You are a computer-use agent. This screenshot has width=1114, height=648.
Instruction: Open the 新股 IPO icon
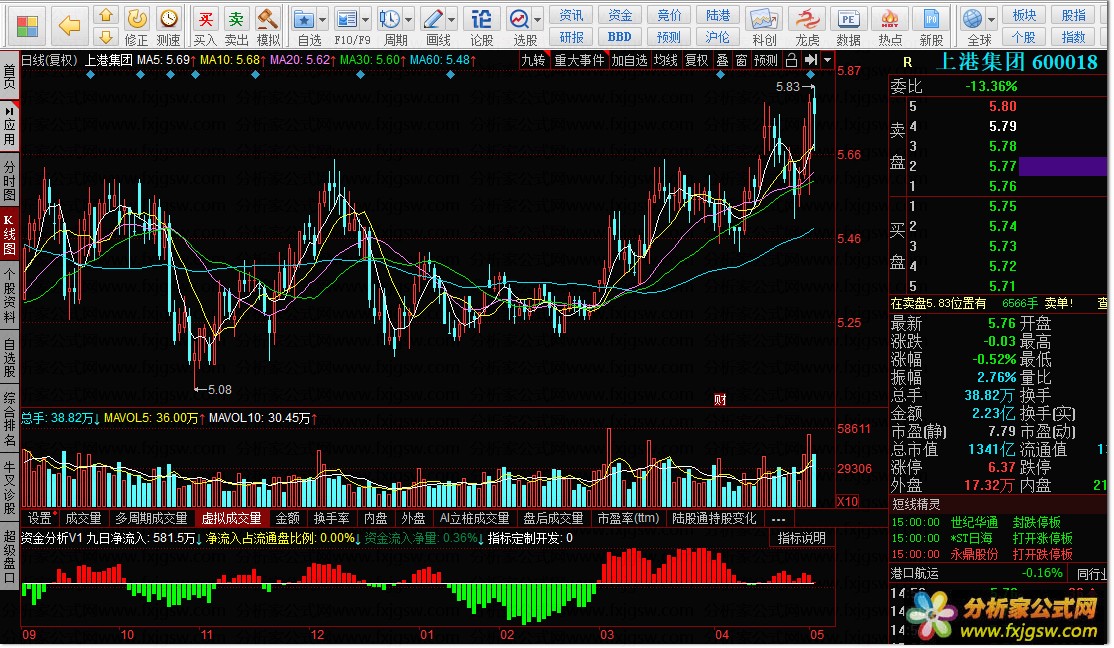coord(931,26)
